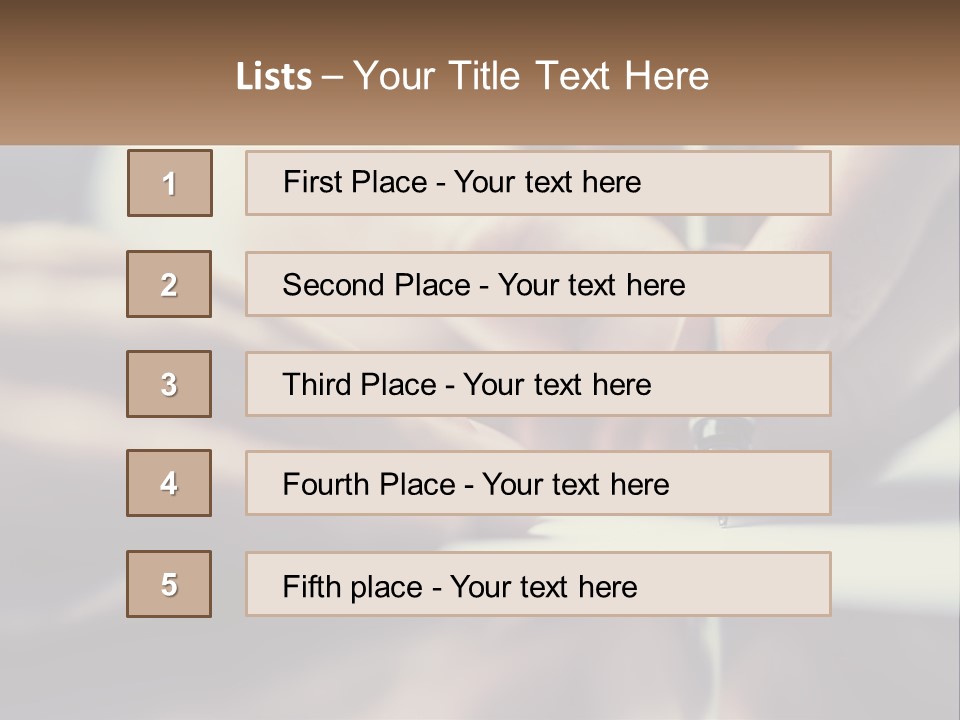Select the number 4 box
960x720 pixels.
[169, 483]
